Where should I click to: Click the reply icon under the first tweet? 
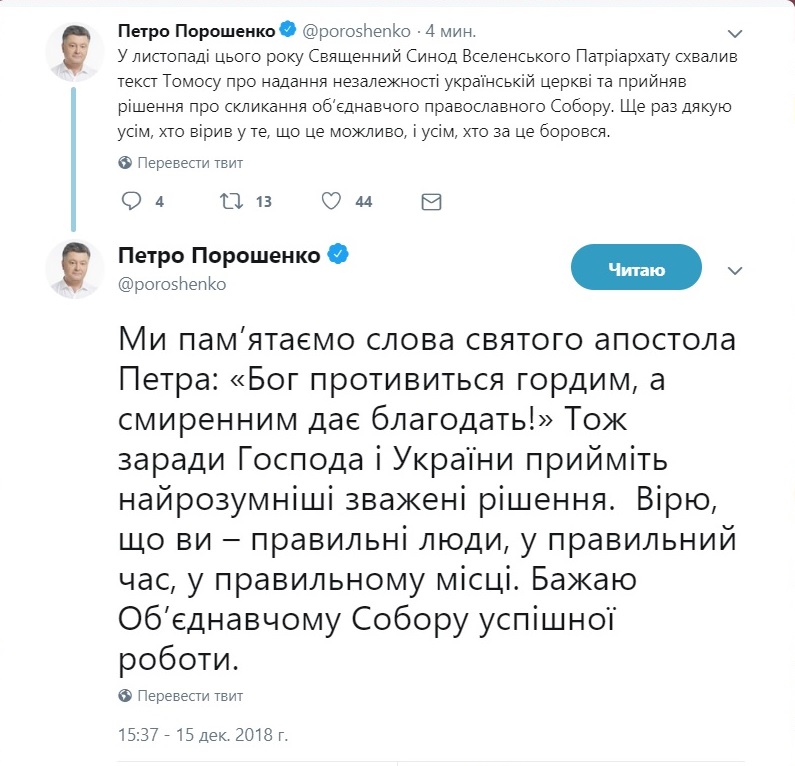tap(132, 201)
